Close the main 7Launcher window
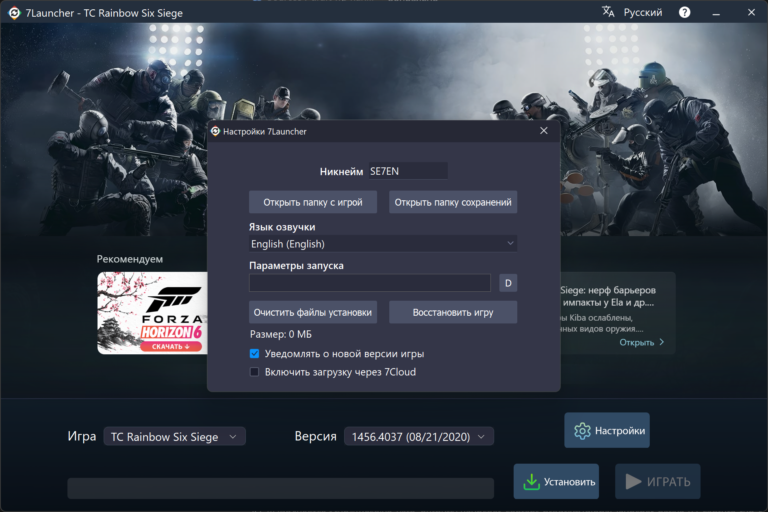 tap(751, 12)
